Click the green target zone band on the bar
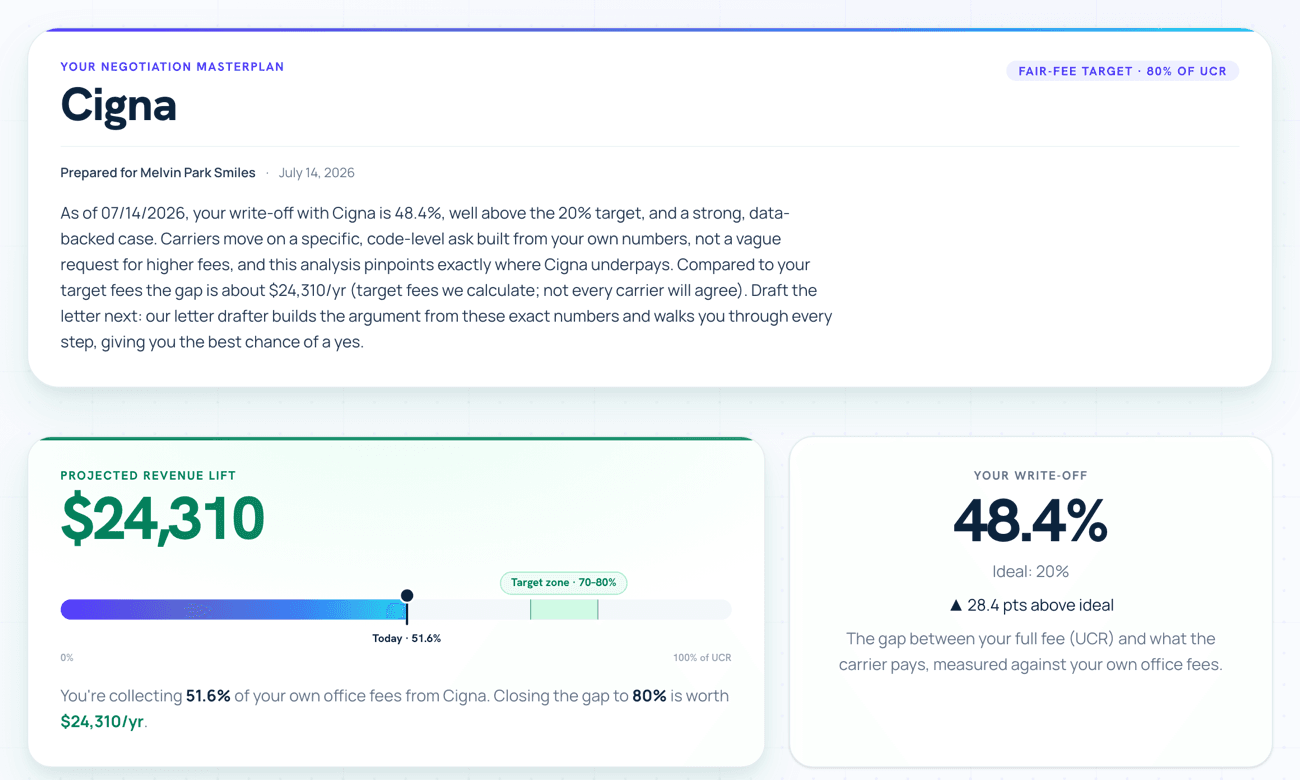Screen dimensions: 1300x780 [564, 609]
